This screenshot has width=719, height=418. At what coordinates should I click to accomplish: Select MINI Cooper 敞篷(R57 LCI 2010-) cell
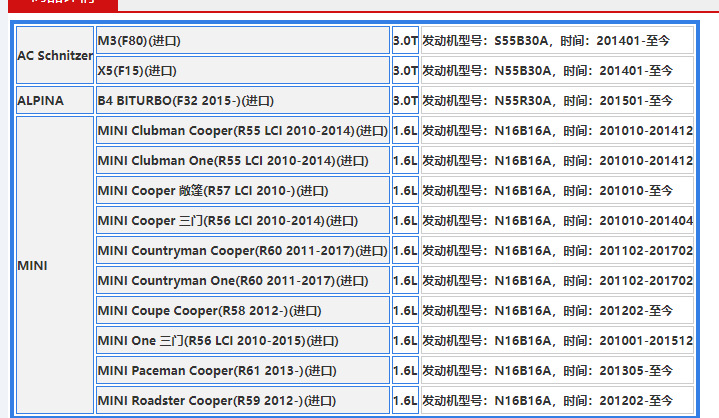243,191
